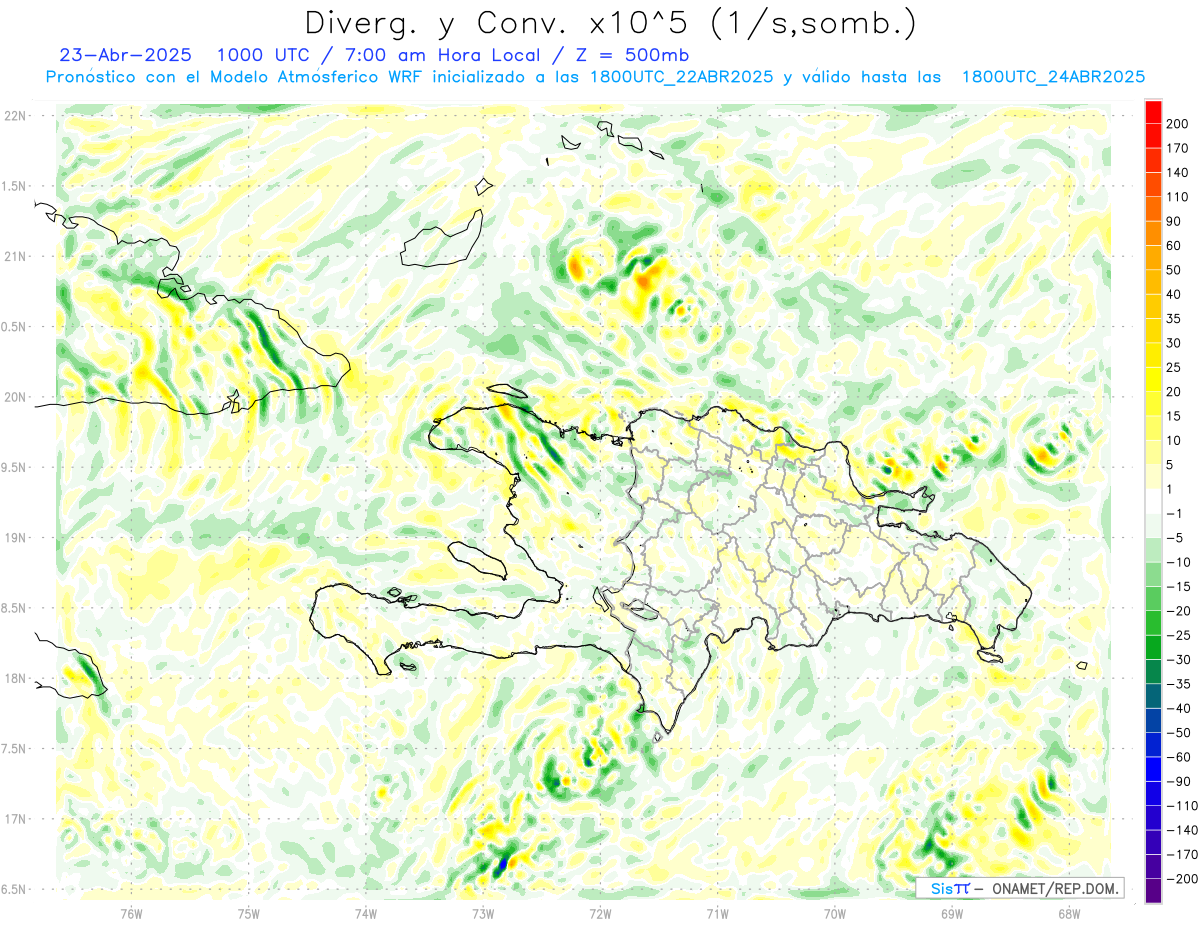Click the '68W' longitude label

[x=1069, y=913]
